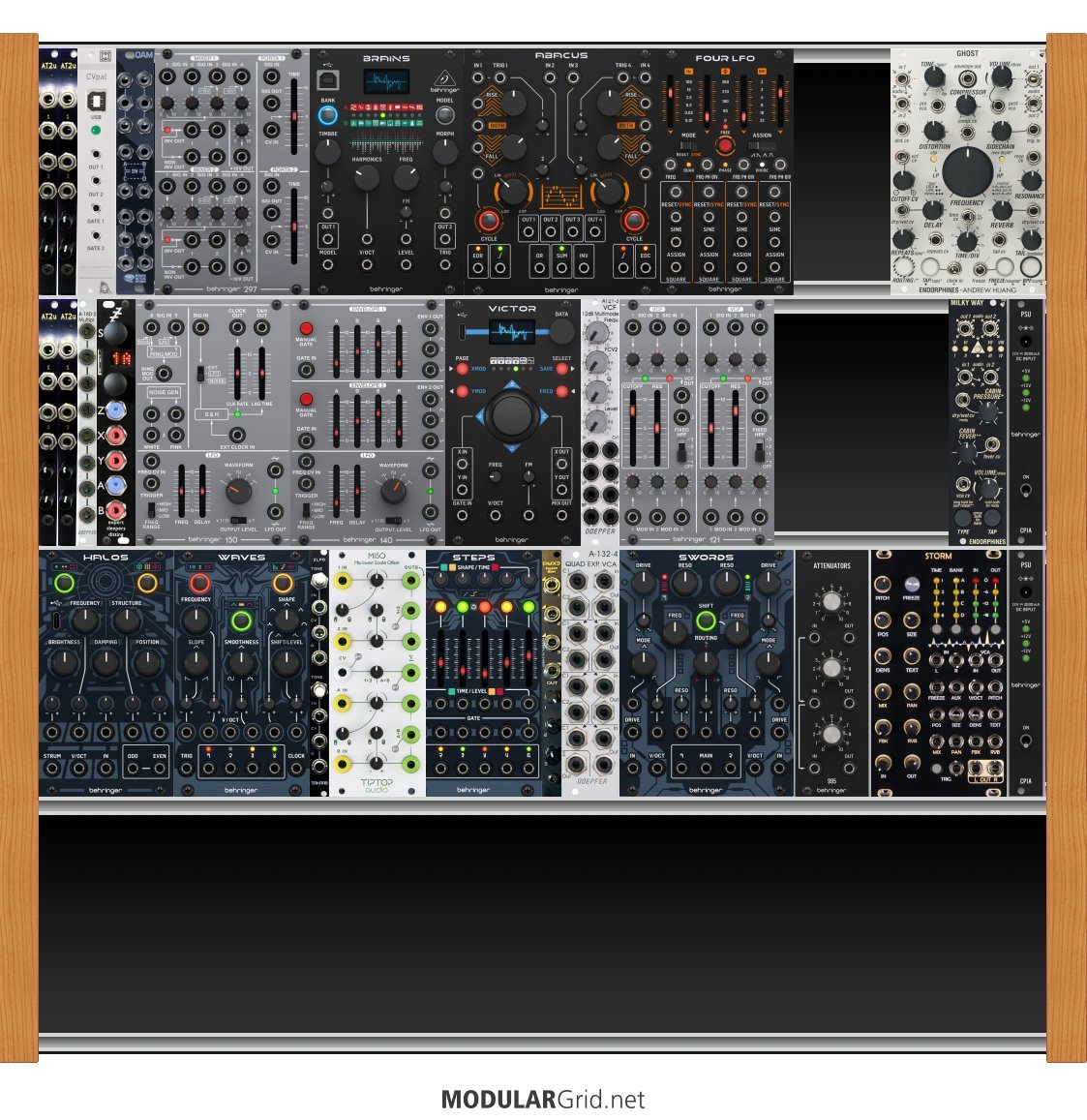Toggle the FREQ RANGE switch on Behringer 150
The height and width of the screenshot is (1120, 1087).
click(x=152, y=509)
